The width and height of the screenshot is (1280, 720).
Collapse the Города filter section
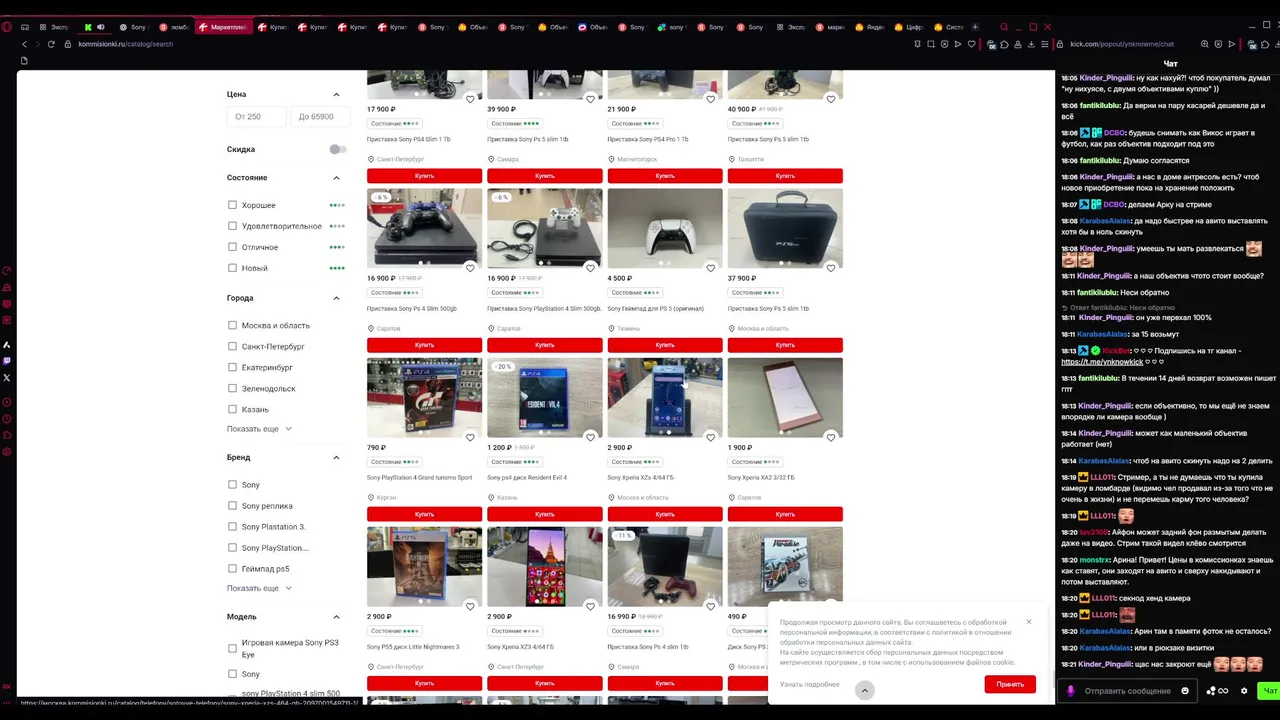tap(336, 298)
